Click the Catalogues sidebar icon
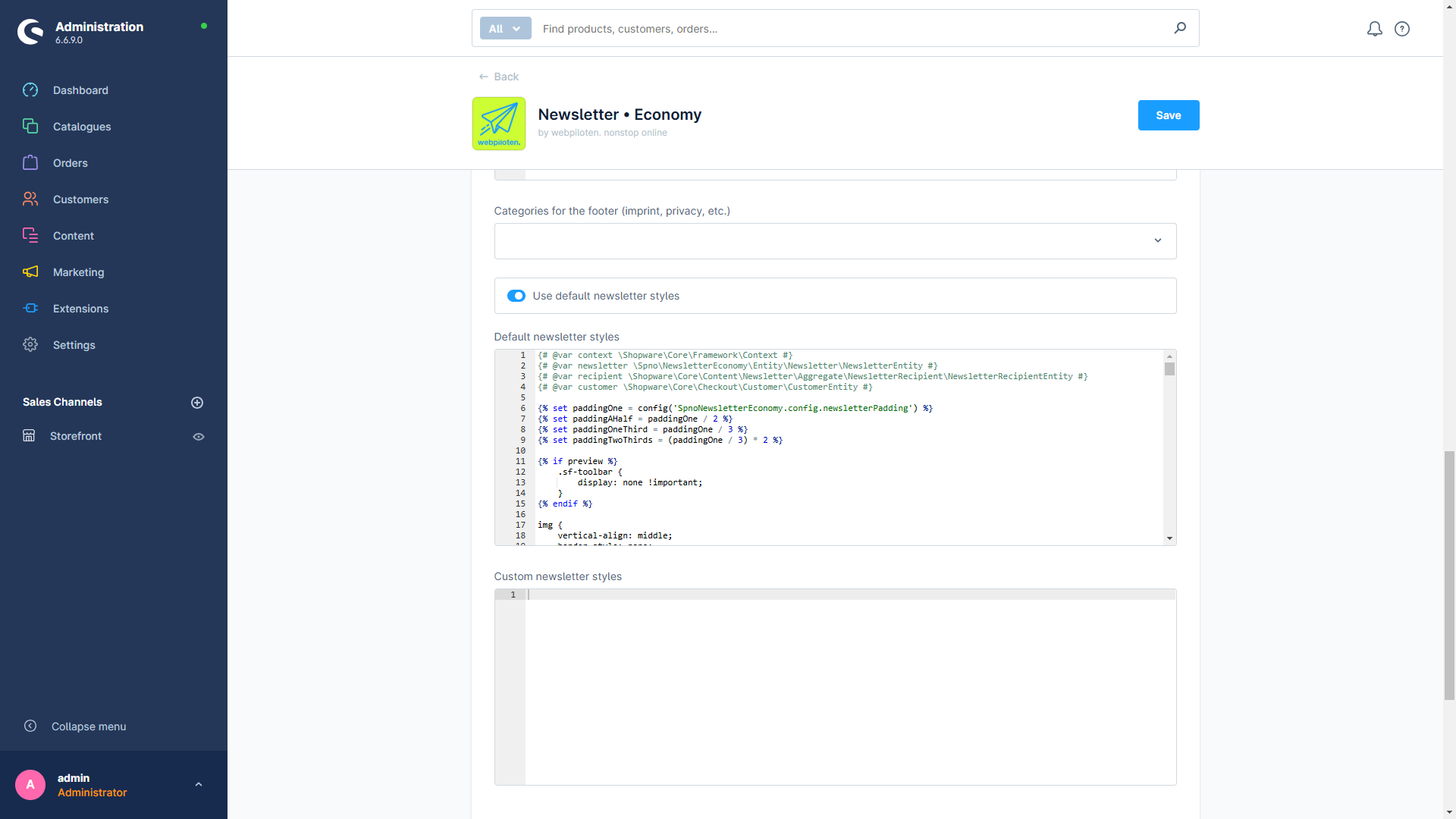This screenshot has height=819, width=1456. tap(30, 127)
